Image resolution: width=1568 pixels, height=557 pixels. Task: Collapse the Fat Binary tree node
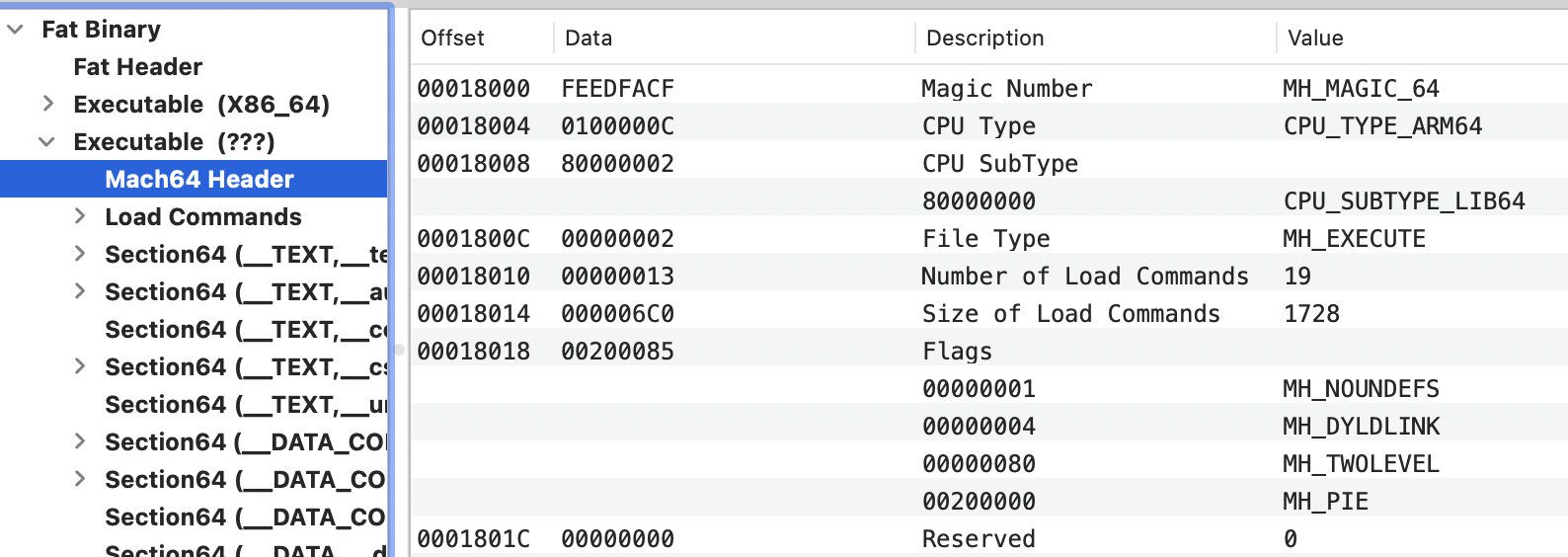pyautogui.click(x=16, y=30)
